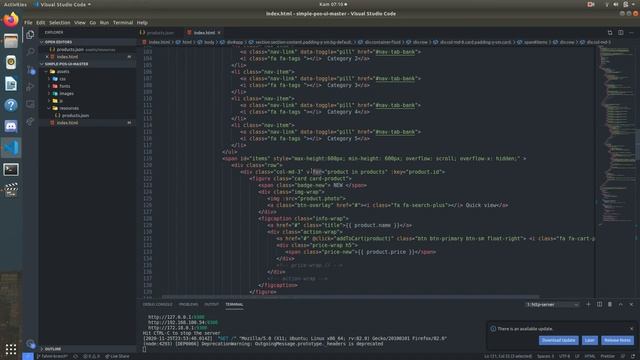Open the http-server terminal selector dropdown
640x360 pixels.
(552, 304)
